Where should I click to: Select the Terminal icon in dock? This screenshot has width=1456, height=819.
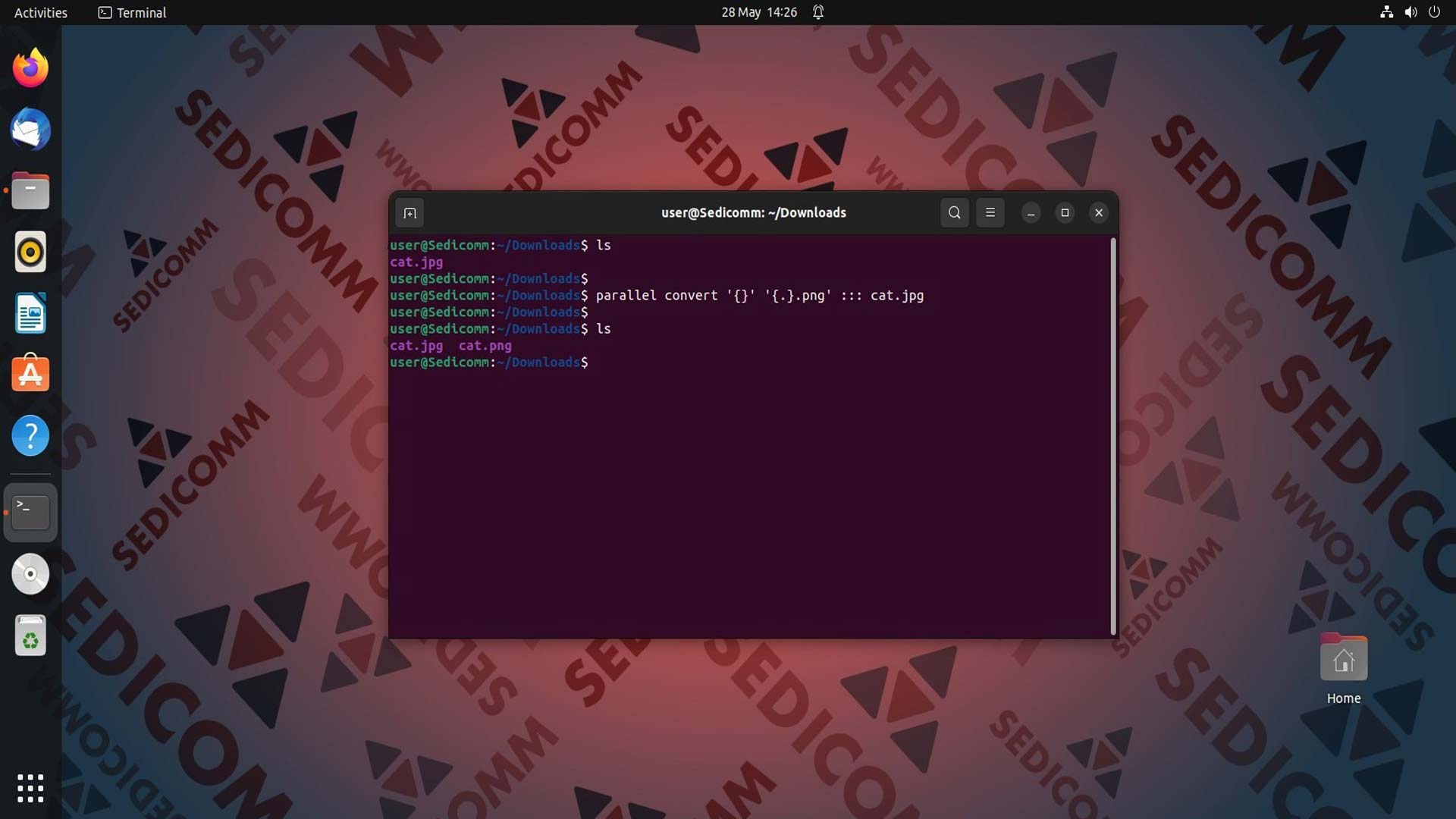point(30,513)
